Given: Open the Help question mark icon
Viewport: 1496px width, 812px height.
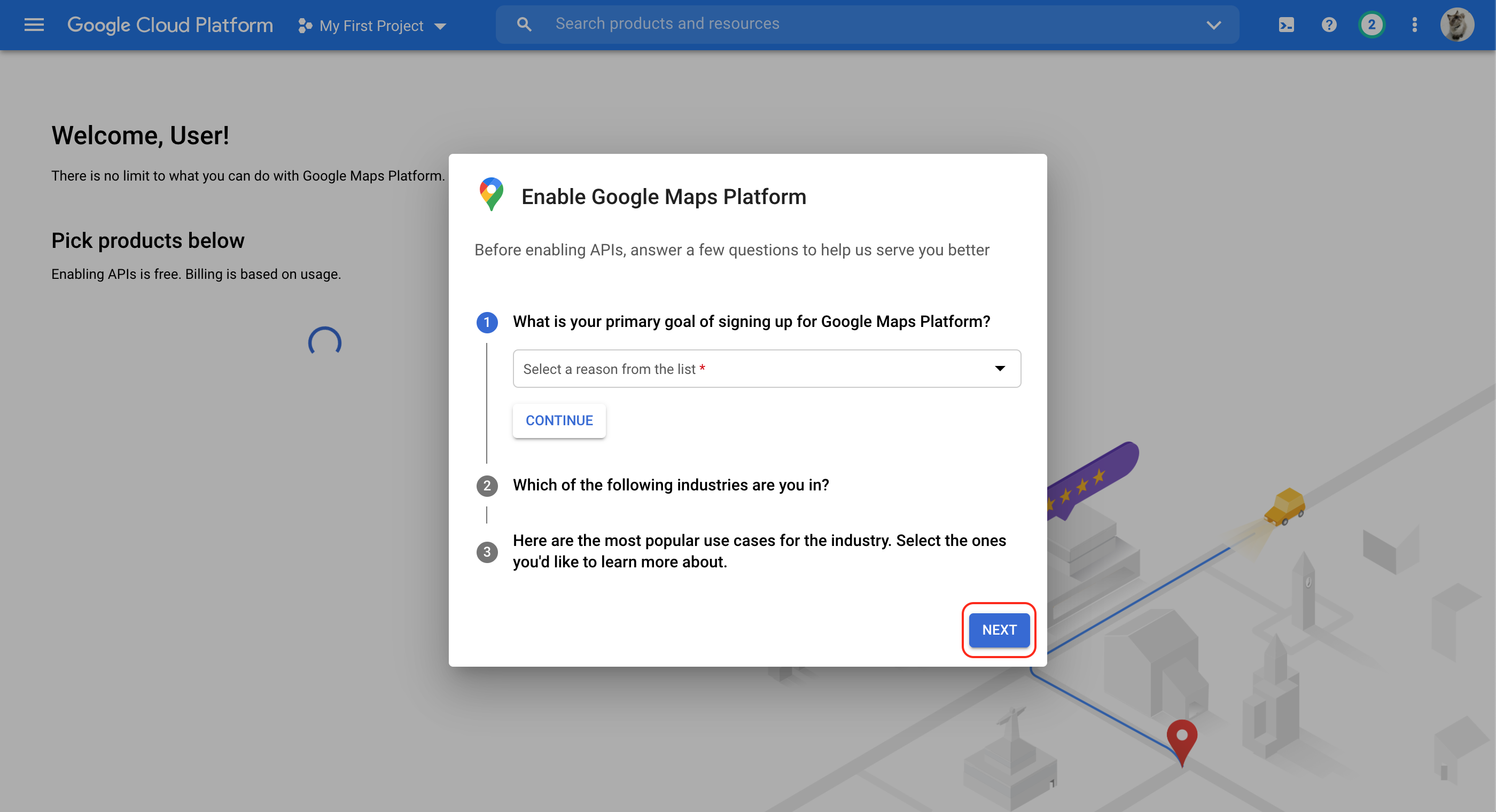Looking at the screenshot, I should (x=1329, y=25).
